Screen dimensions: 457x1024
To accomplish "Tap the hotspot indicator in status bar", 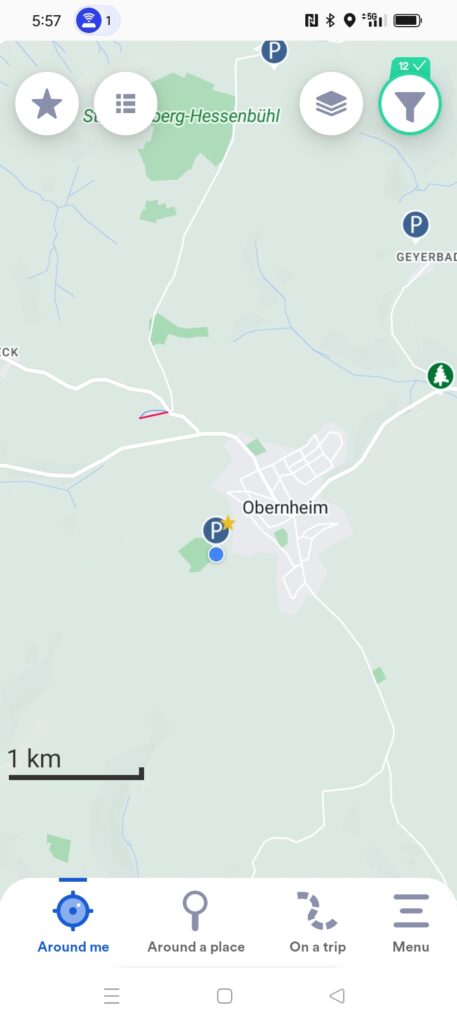I will [97, 20].
